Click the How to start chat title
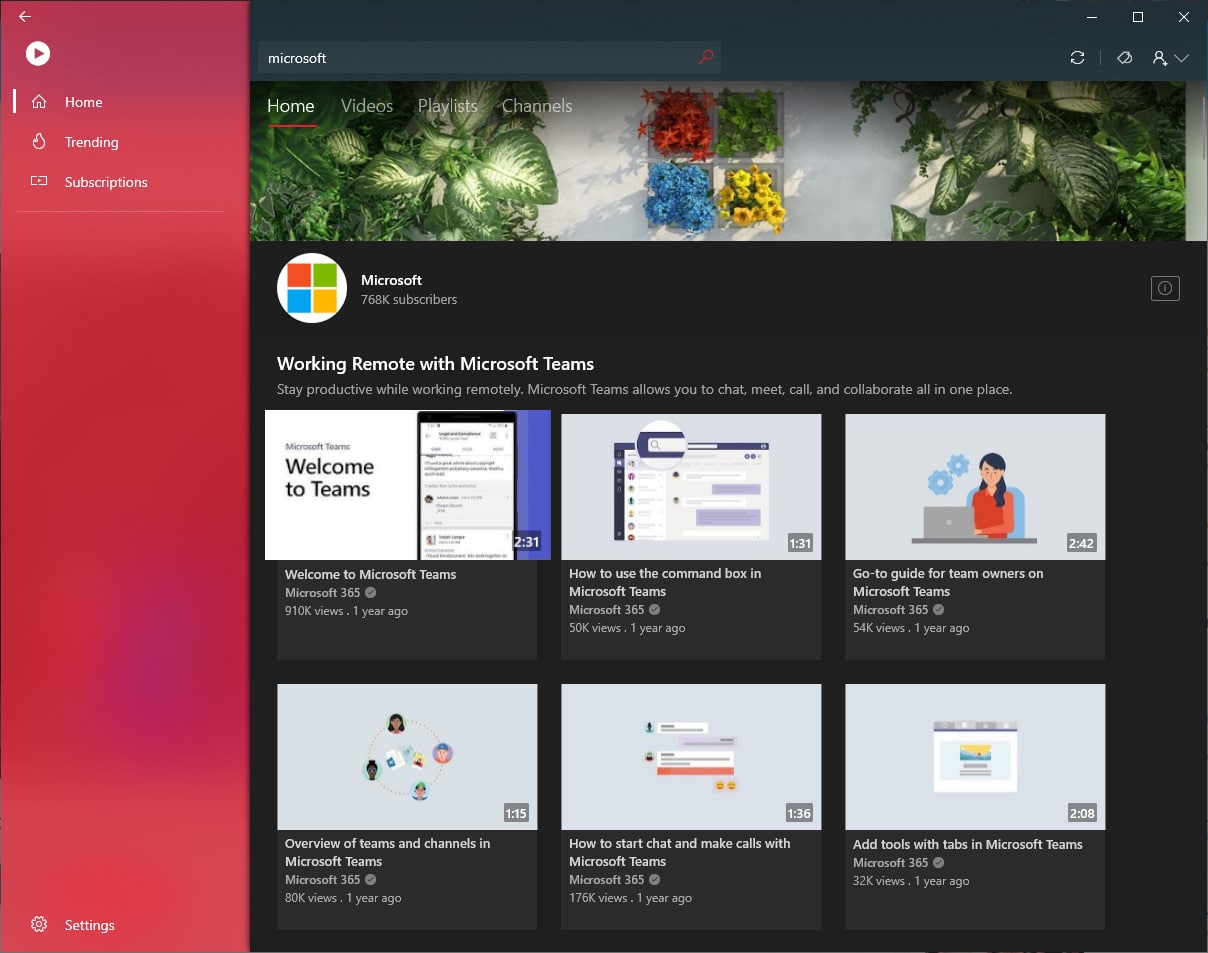Viewport: 1208px width, 953px height. coord(679,852)
